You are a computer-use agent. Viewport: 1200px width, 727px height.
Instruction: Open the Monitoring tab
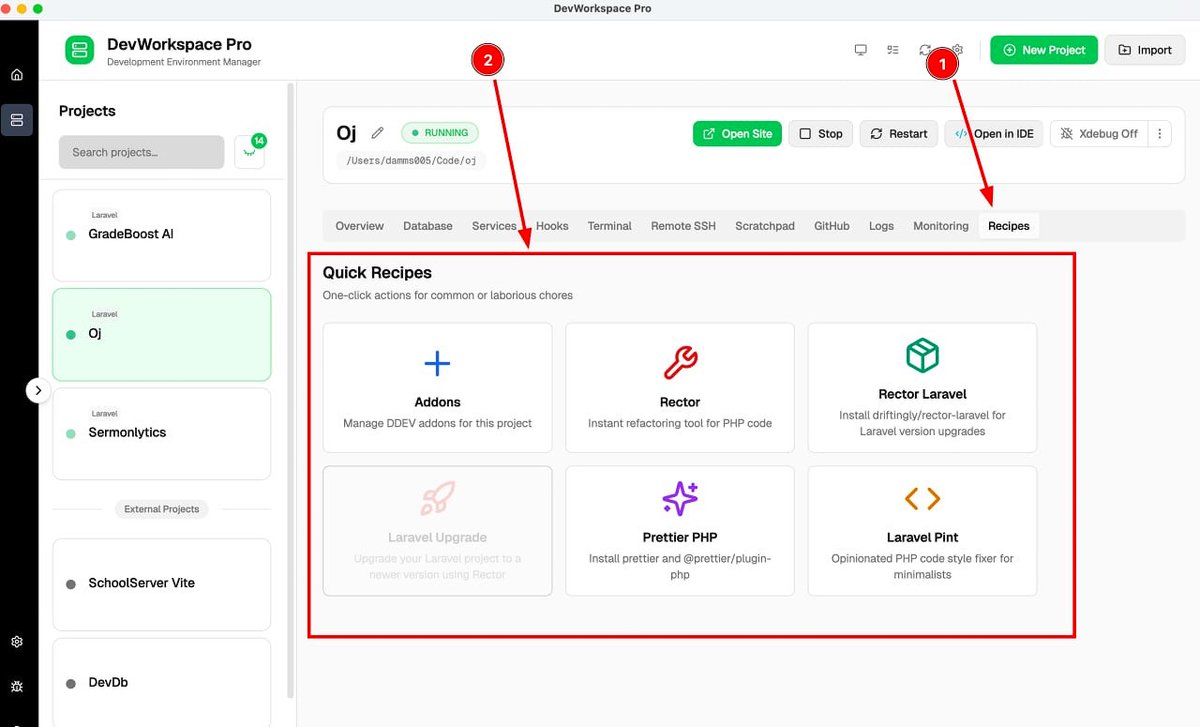pos(941,226)
